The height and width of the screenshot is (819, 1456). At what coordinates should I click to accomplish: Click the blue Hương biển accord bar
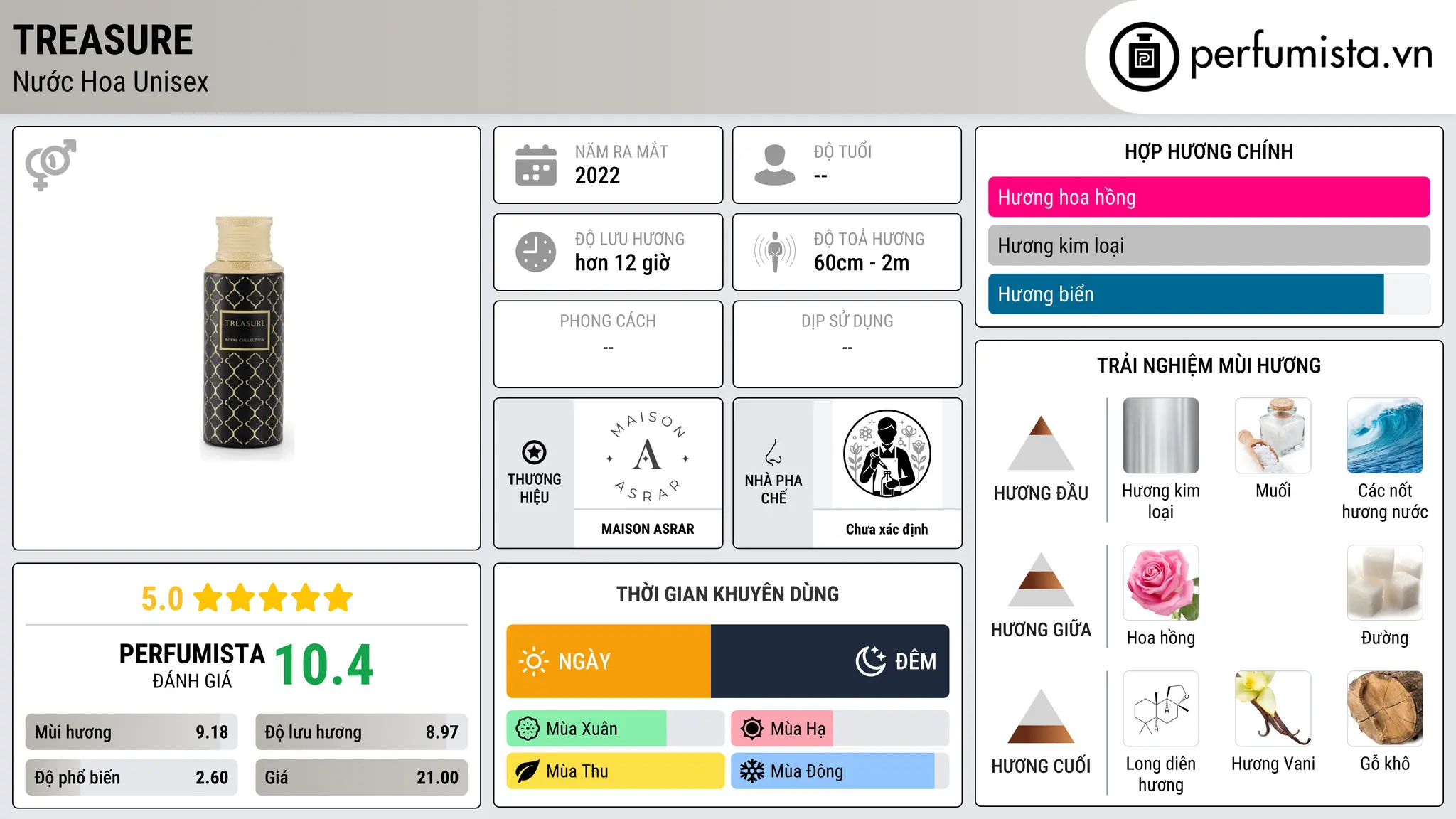(1186, 294)
